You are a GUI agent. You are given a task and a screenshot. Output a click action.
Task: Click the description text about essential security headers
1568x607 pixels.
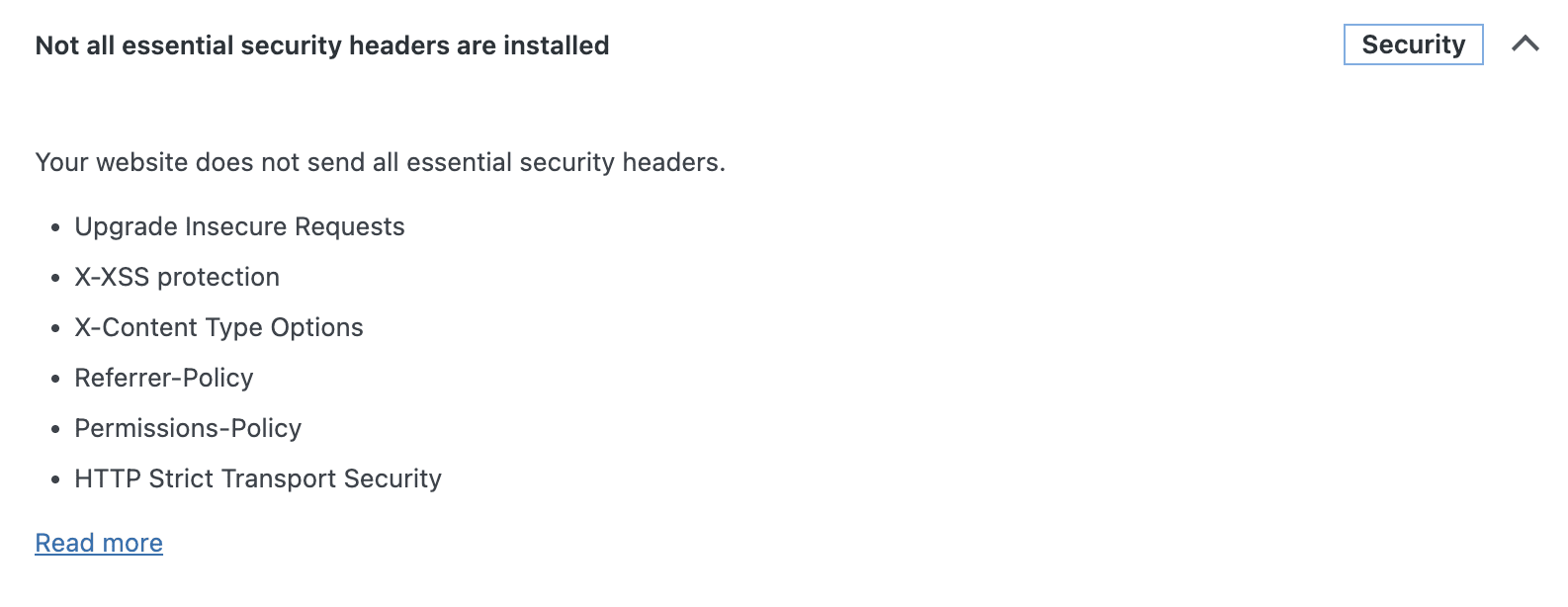point(380,162)
